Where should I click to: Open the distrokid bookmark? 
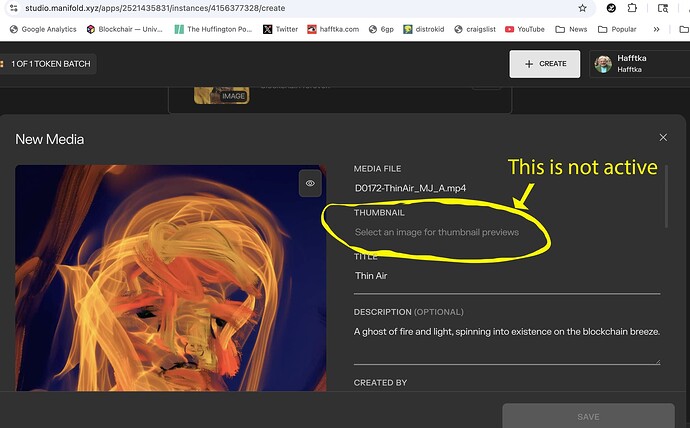[x=427, y=29]
